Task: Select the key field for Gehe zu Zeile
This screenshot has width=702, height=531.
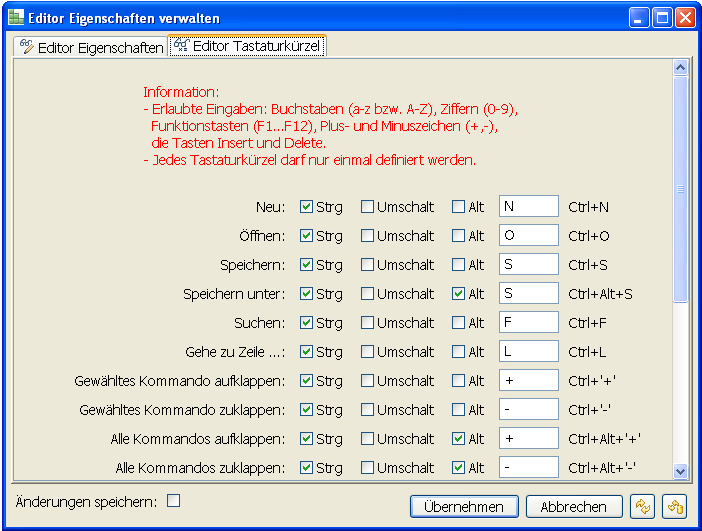Action: tap(528, 352)
